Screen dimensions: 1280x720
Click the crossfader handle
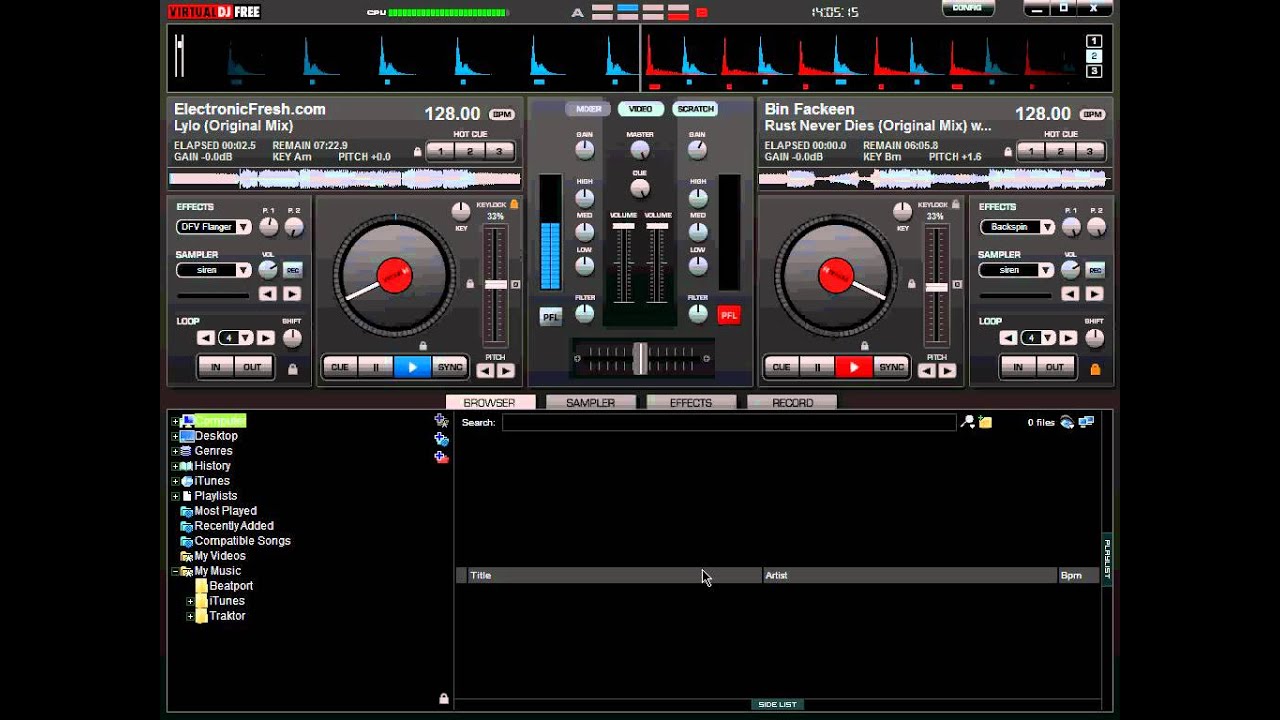pyautogui.click(x=640, y=358)
